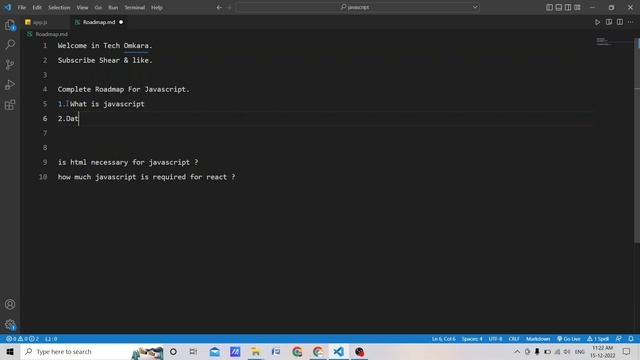Toggle the bottom panel layout button

coord(559,7)
